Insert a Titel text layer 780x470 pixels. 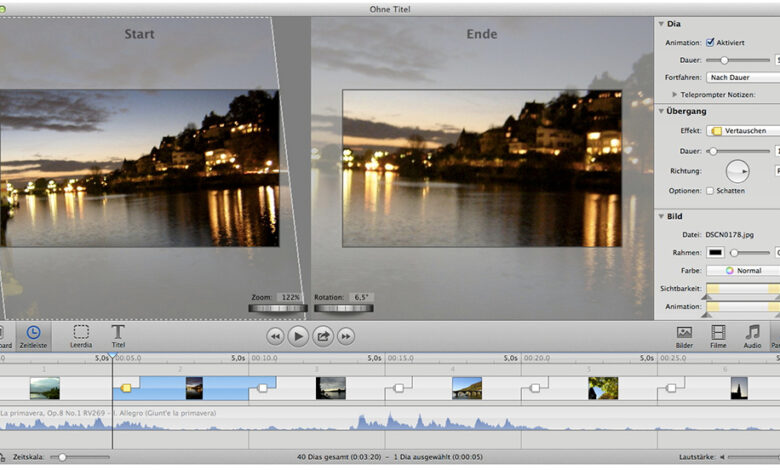point(118,335)
